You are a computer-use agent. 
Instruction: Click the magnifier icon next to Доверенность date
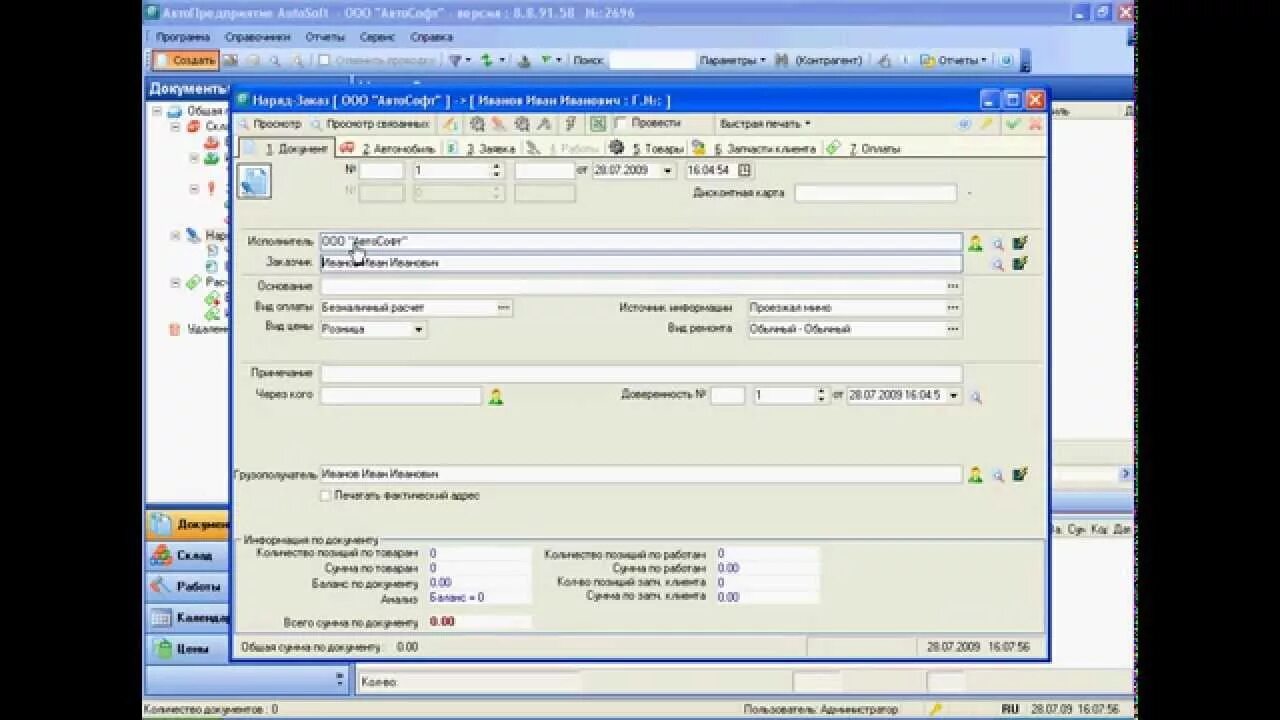tap(976, 397)
